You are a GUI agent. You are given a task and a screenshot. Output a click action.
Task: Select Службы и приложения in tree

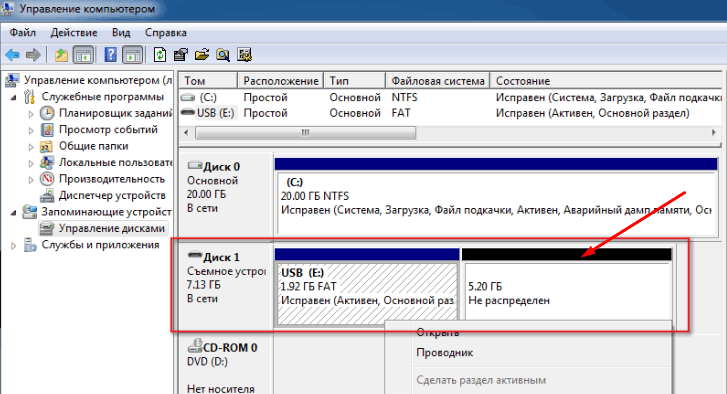pos(100,245)
